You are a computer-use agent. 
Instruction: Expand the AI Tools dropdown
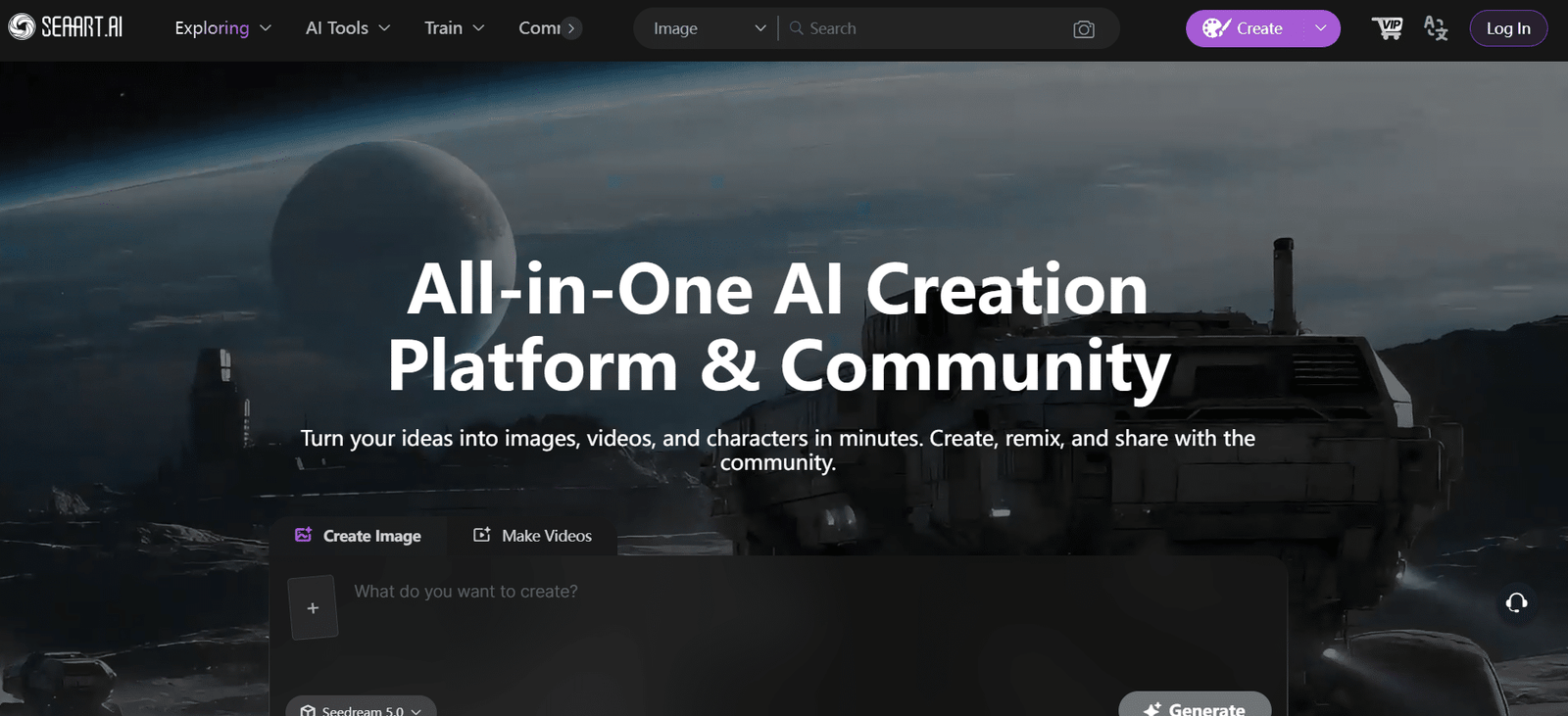[347, 28]
